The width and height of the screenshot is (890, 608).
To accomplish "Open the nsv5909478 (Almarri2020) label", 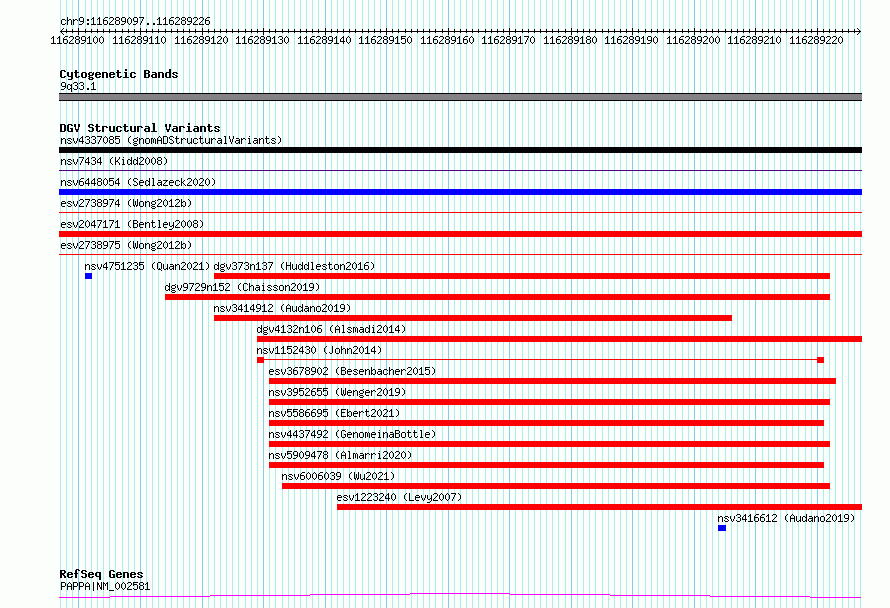I will tap(340, 455).
